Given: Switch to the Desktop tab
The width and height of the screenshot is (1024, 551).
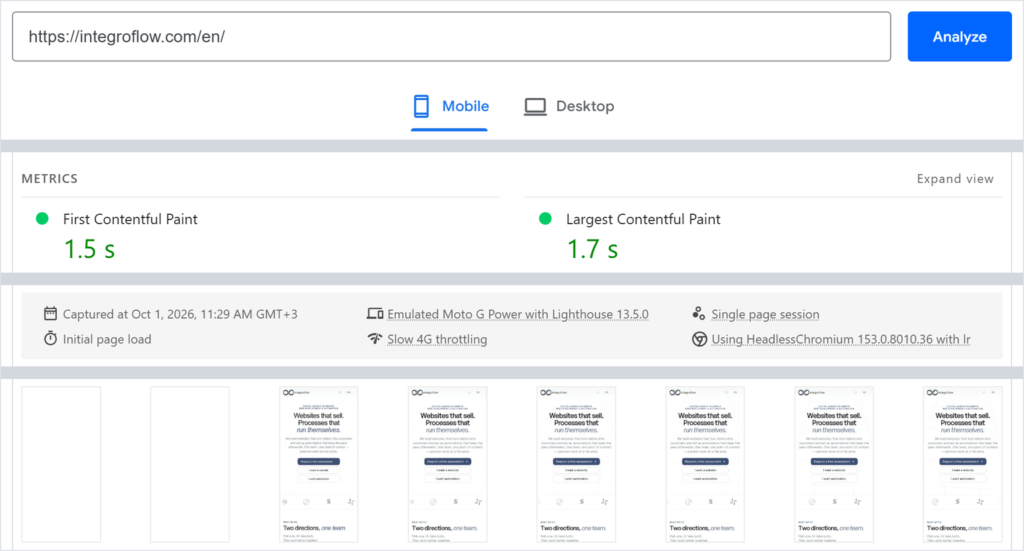Looking at the screenshot, I should [x=569, y=106].
